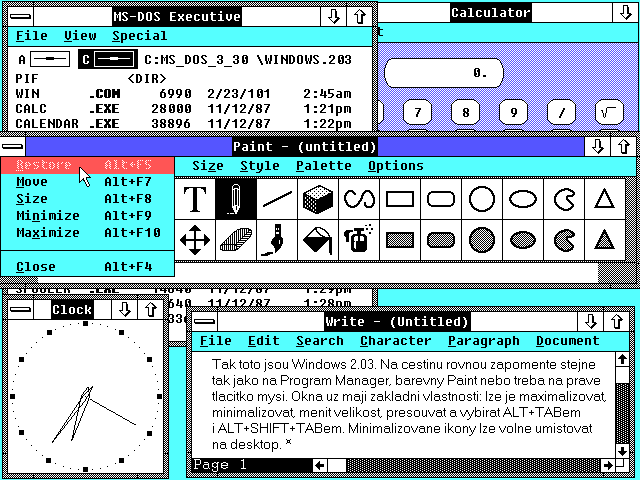Select the hollow Polygon triangle tool
Image resolution: width=640 pixels, height=480 pixels.
605,199
